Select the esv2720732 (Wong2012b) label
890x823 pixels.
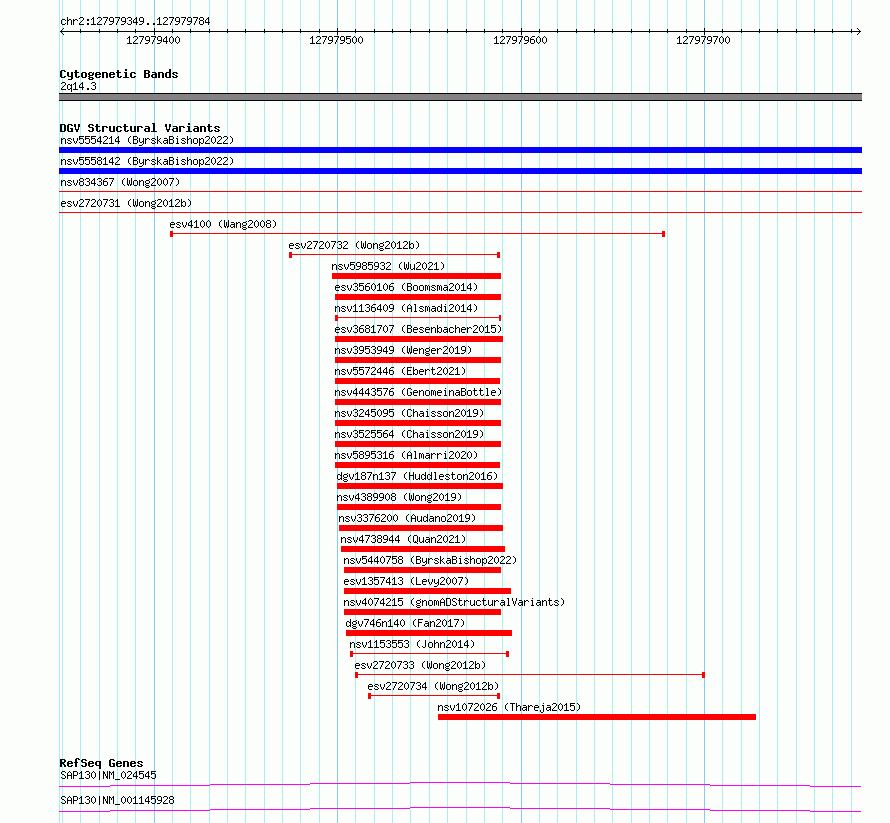coord(354,245)
